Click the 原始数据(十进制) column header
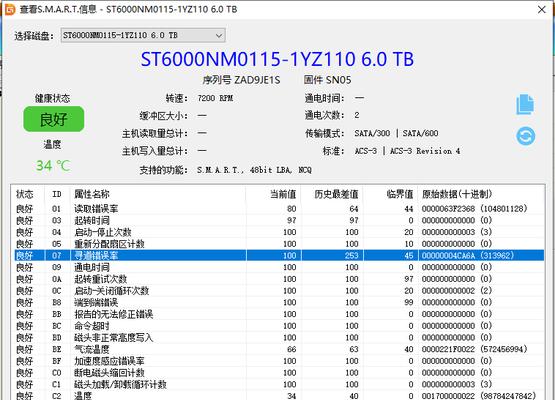Image resolution: width=555 pixels, height=400 pixels. coord(457,194)
